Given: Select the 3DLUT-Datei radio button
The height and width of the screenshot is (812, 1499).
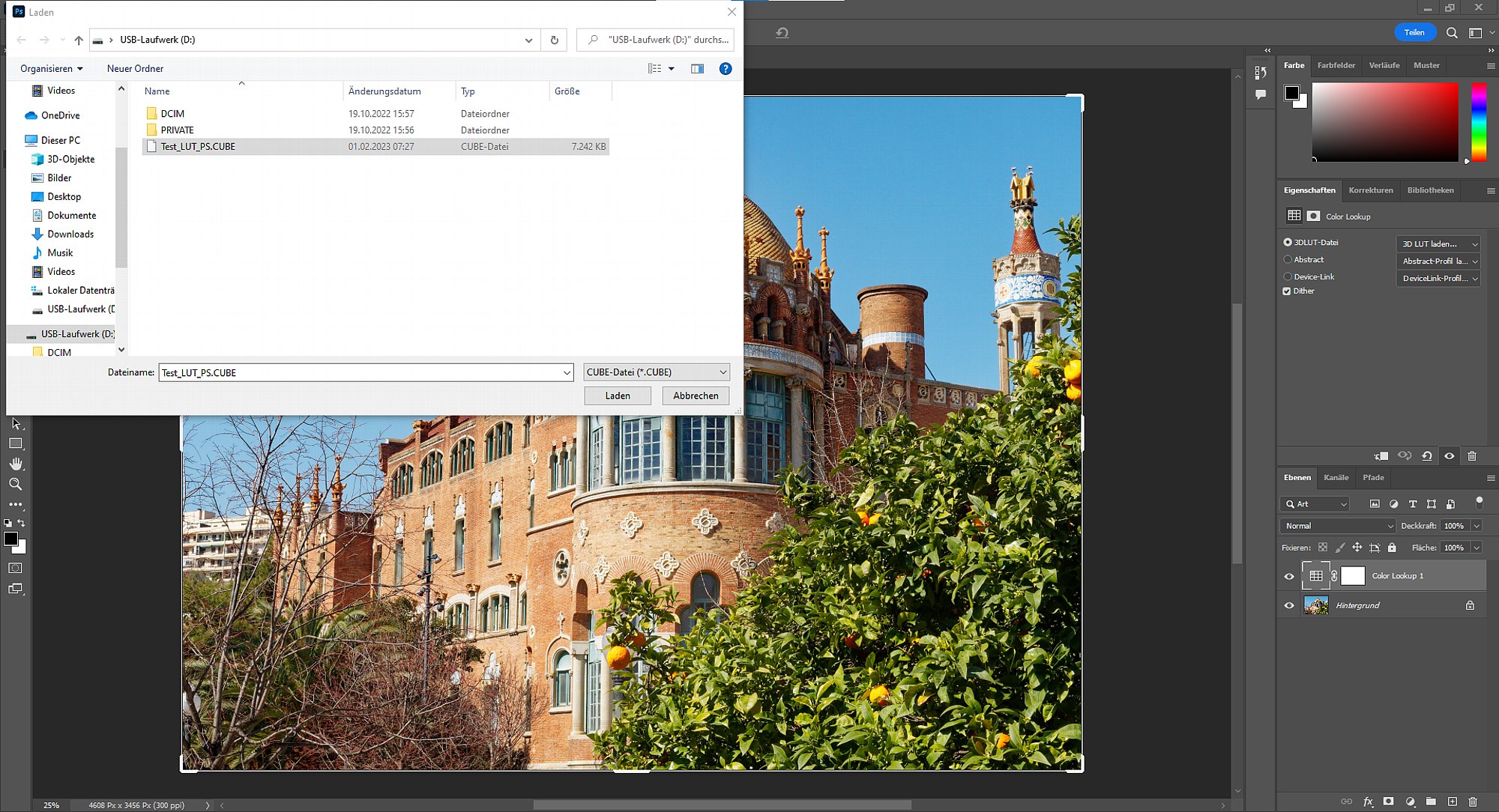Looking at the screenshot, I should tap(1288, 243).
